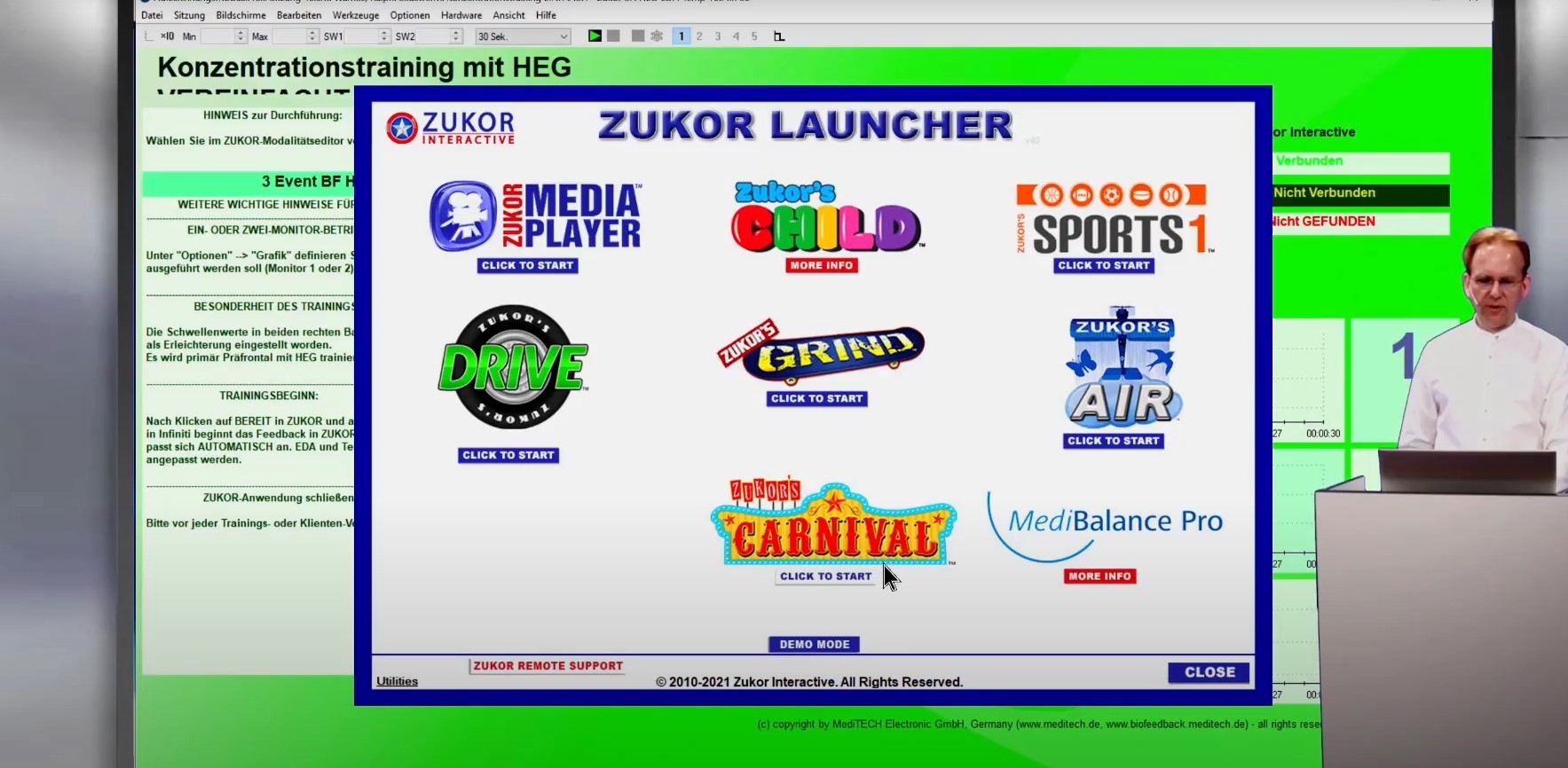Open the Datei menu

coord(152,15)
